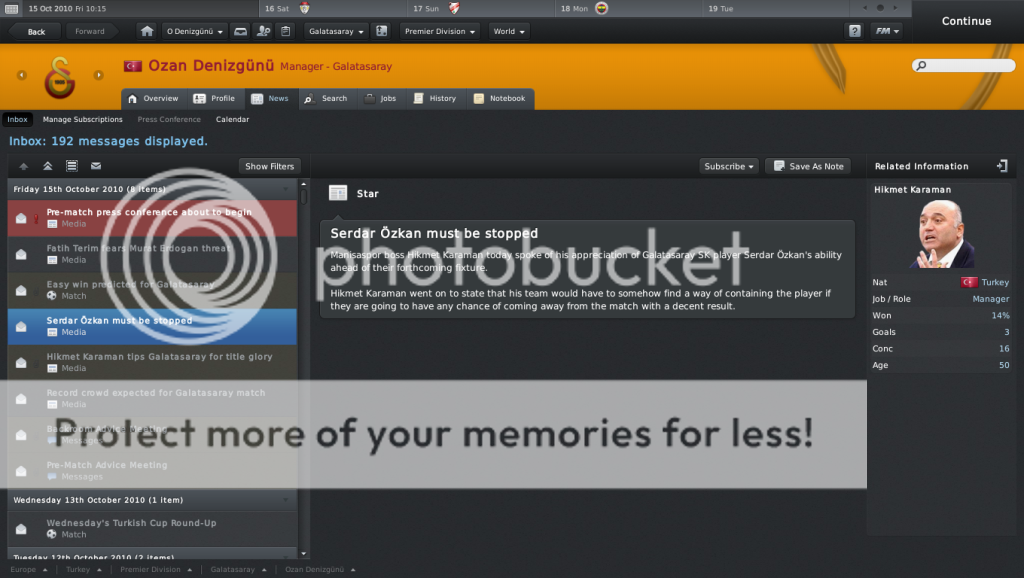
Task: Click Show Filters
Action: point(270,167)
